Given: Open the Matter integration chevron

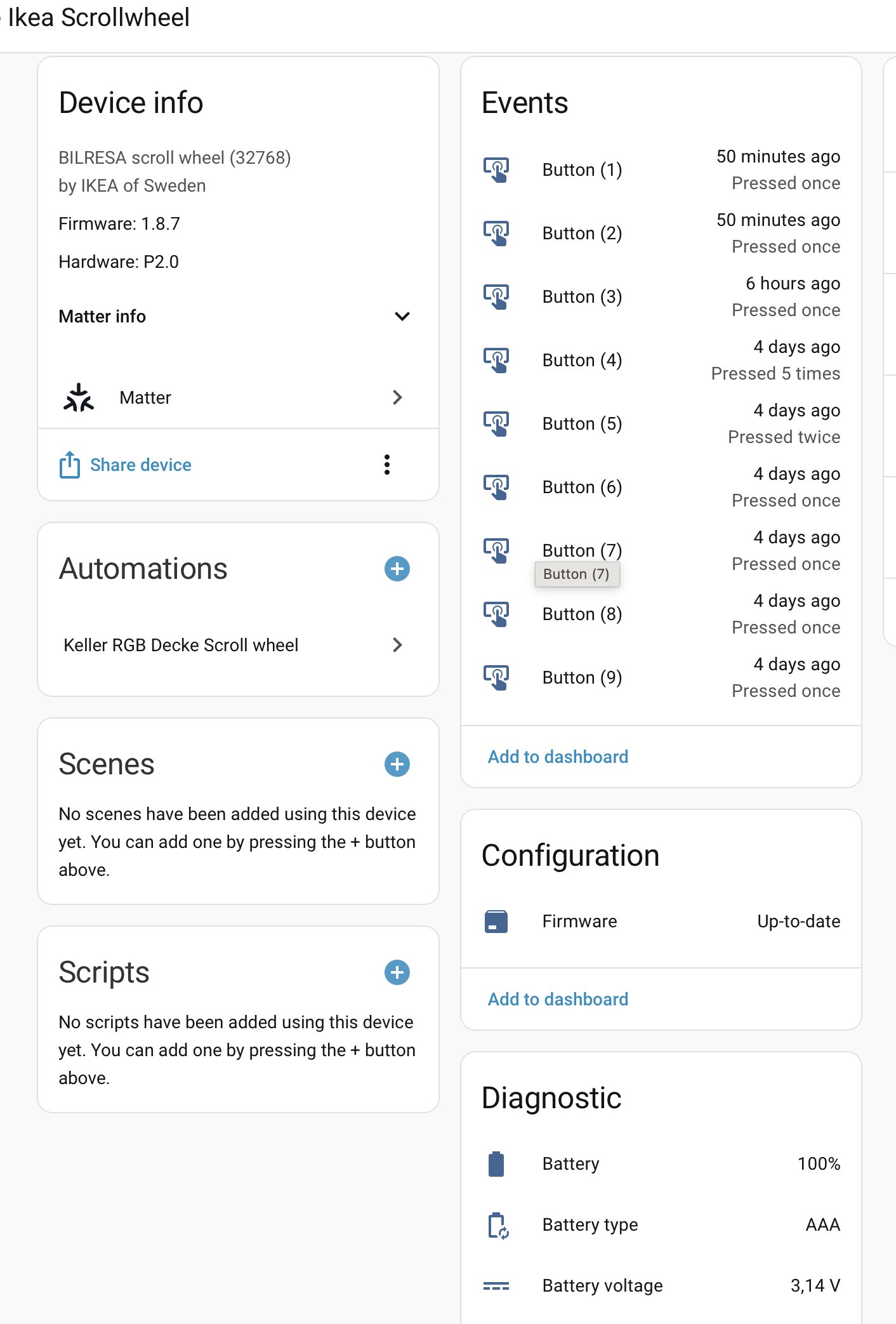Looking at the screenshot, I should coord(398,398).
